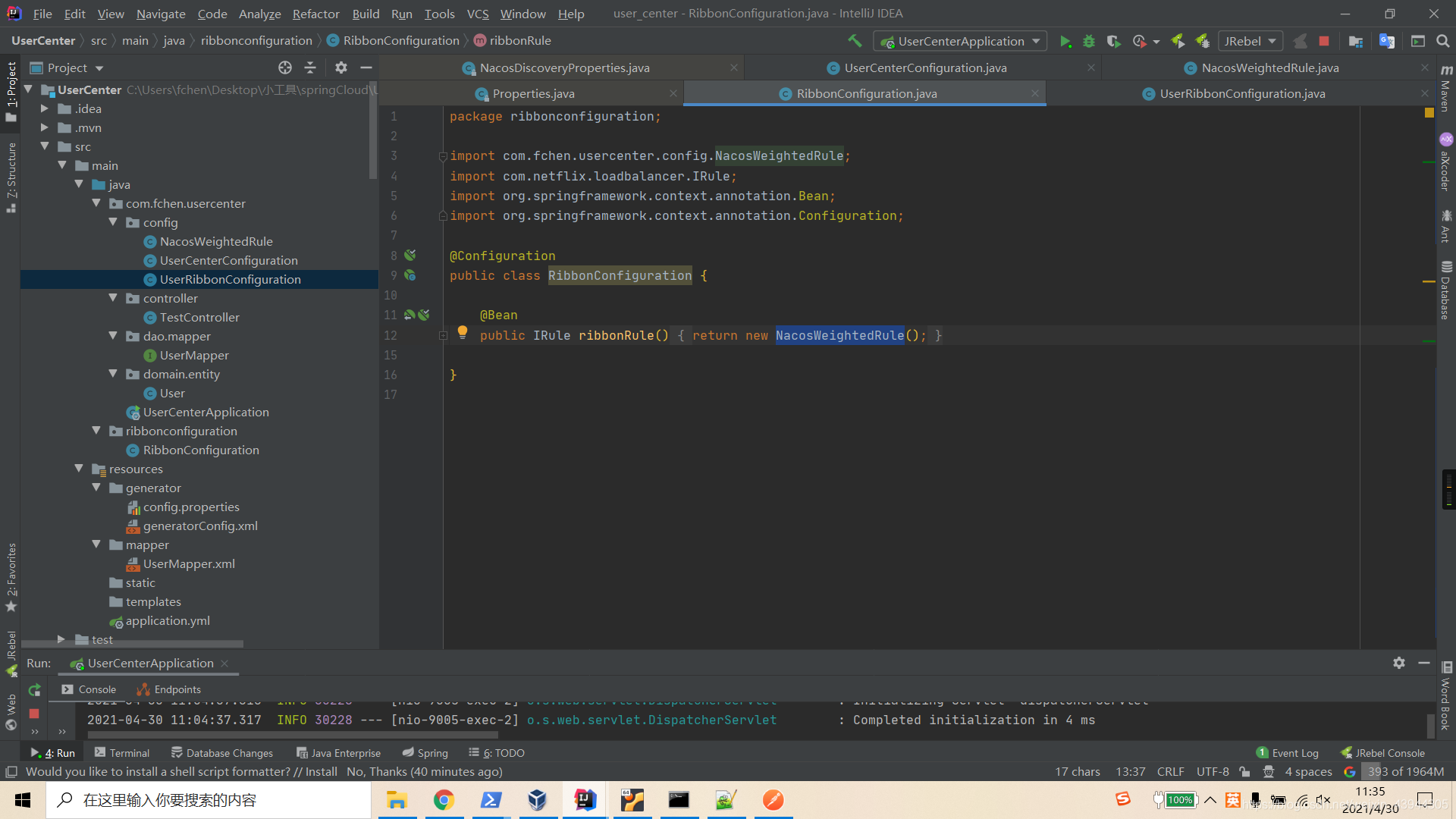1456x819 pixels.
Task: Toggle the Console output visibility
Action: (98, 689)
